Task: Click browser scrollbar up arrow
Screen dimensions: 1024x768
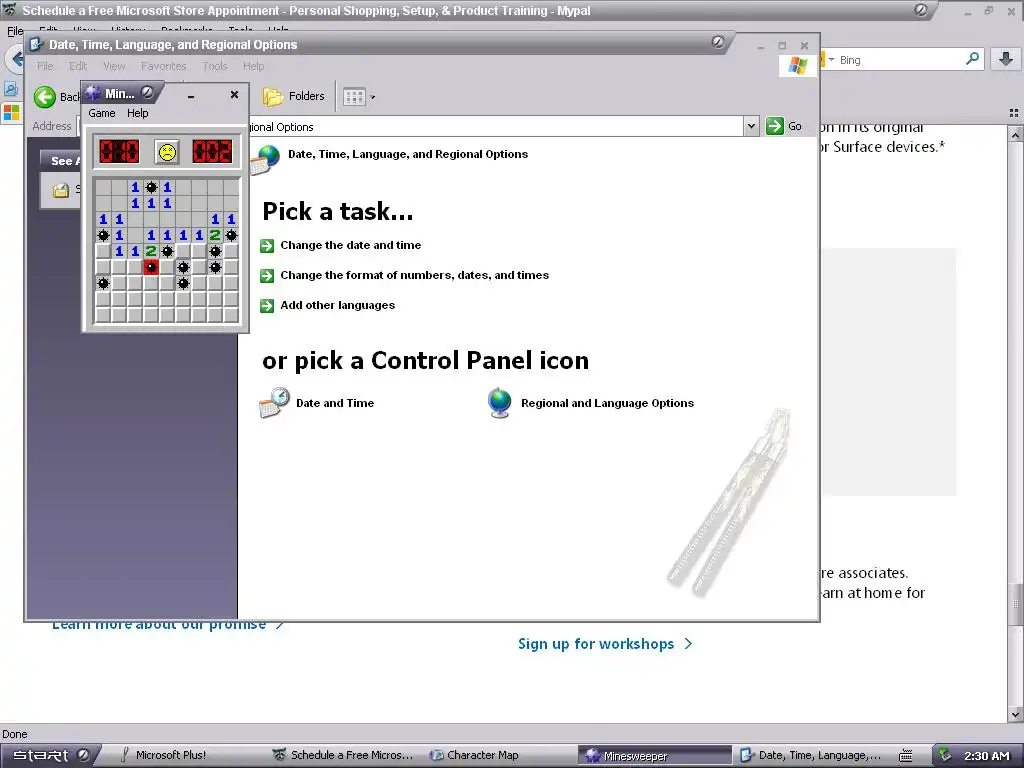Action: (x=1015, y=135)
